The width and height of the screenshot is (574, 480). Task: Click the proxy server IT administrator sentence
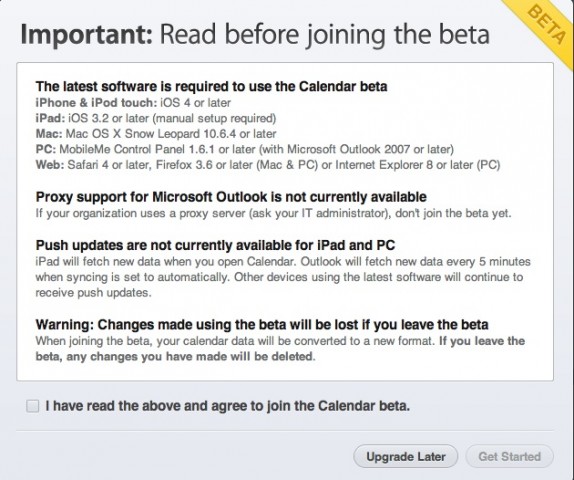pyautogui.click(x=273, y=213)
